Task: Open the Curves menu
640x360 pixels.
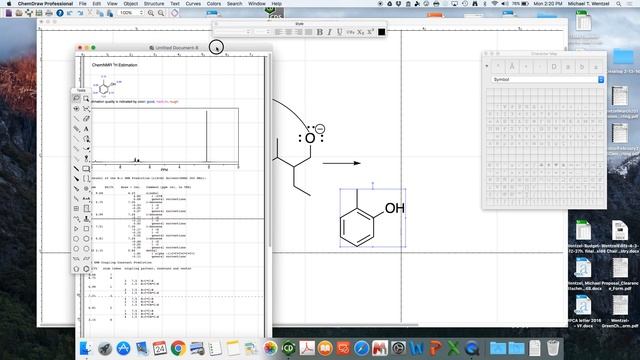Action: [x=193, y=3]
